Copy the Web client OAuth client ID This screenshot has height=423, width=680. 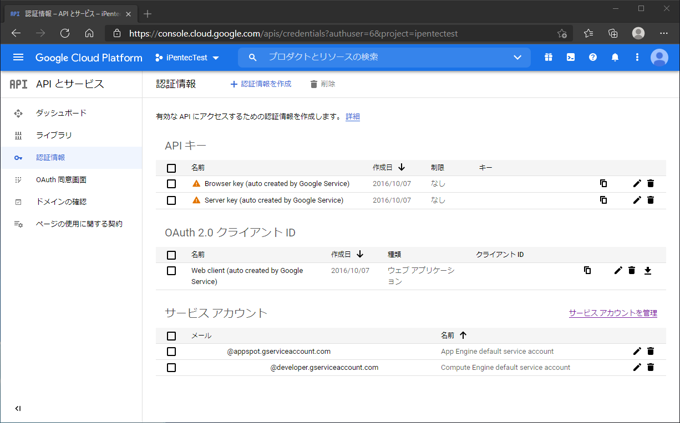click(587, 270)
